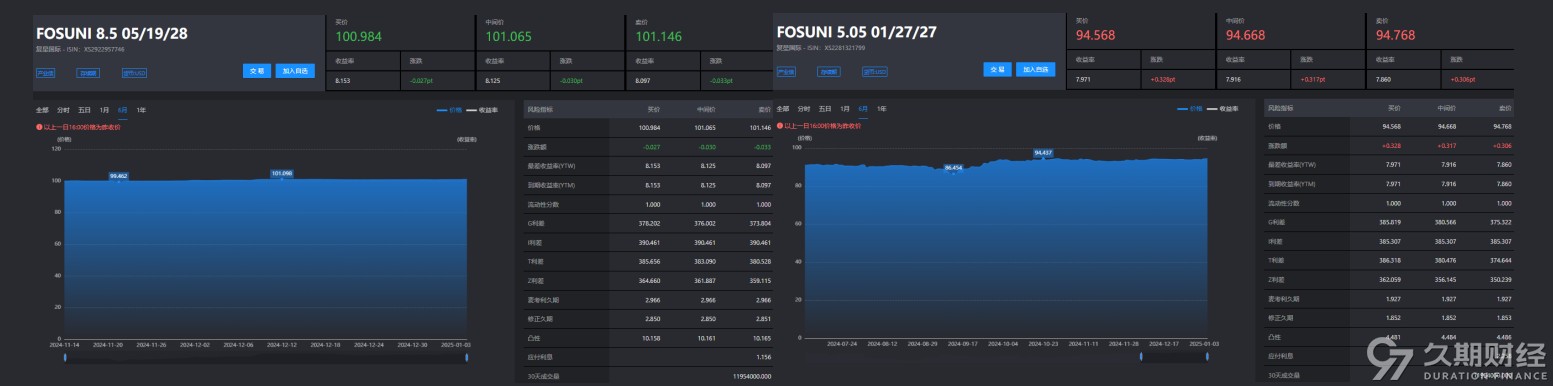This screenshot has width=1553, height=386.
Task: Select the 全部 range tab on FOSUNI 8.5 chart
Action: [x=42, y=109]
